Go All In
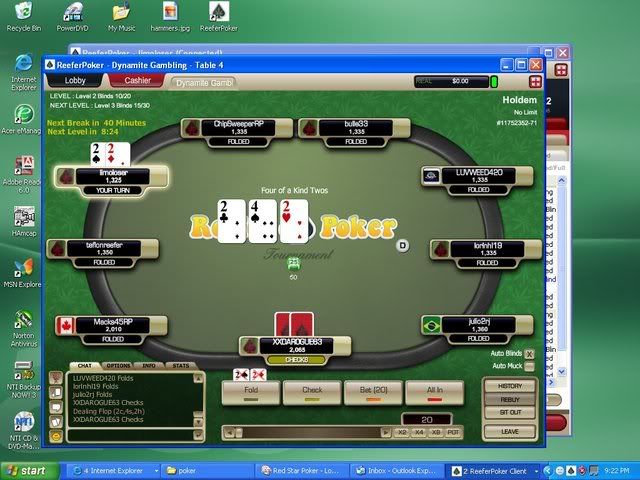Viewport: 640px width, 480px height. tap(435, 393)
